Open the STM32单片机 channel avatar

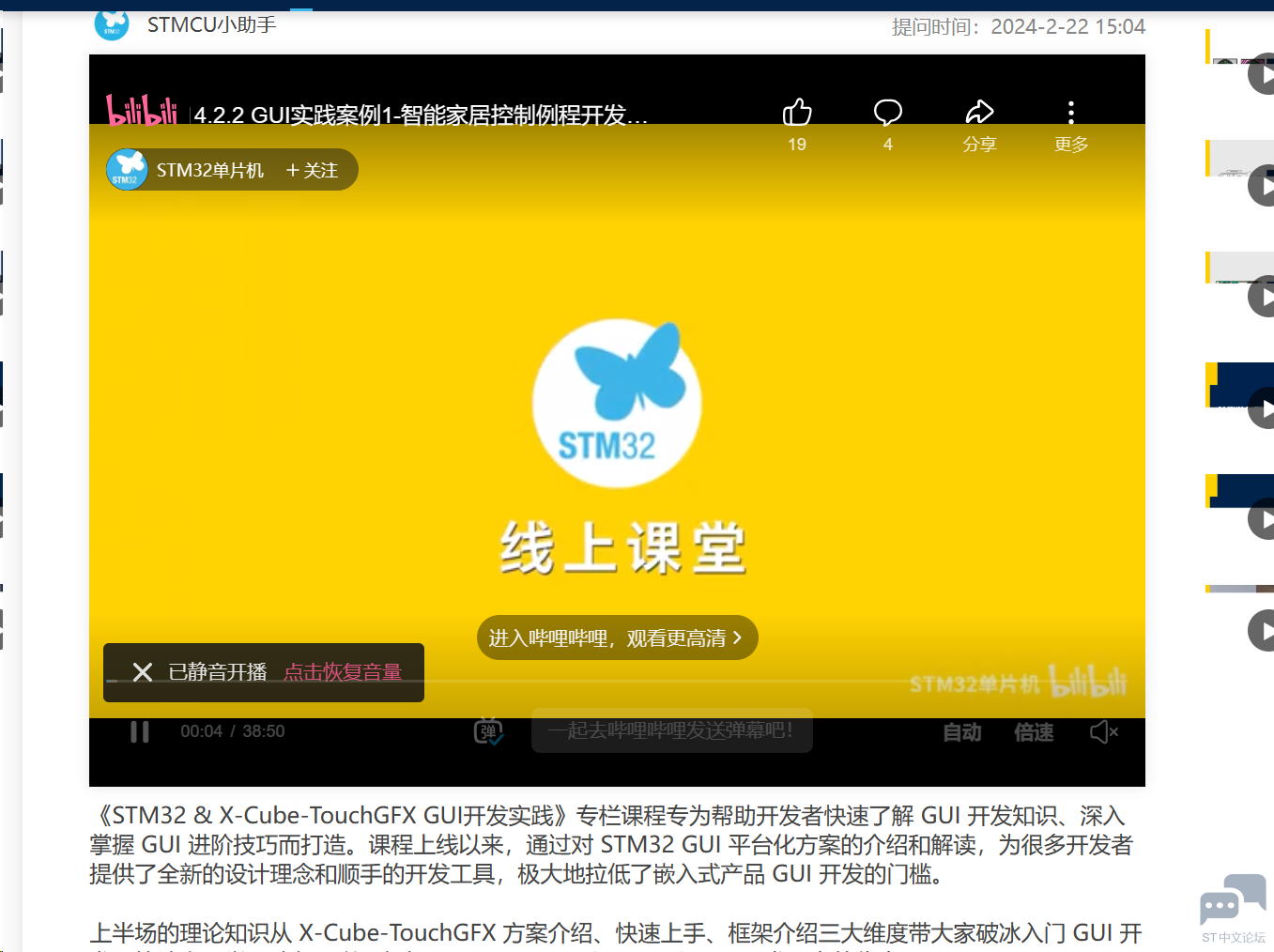tap(127, 170)
